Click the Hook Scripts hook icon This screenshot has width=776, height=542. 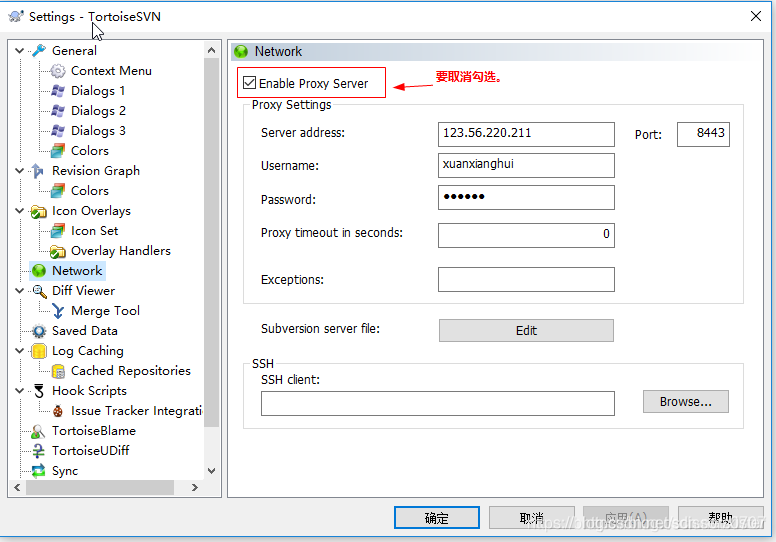39,391
